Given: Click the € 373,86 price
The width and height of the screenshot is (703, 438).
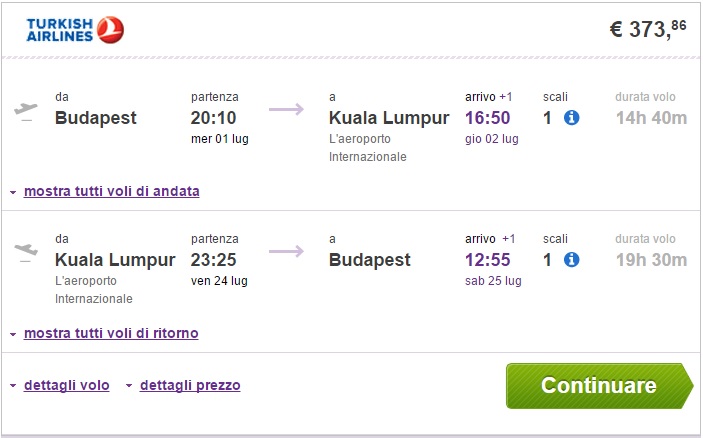Looking at the screenshot, I should click(648, 29).
